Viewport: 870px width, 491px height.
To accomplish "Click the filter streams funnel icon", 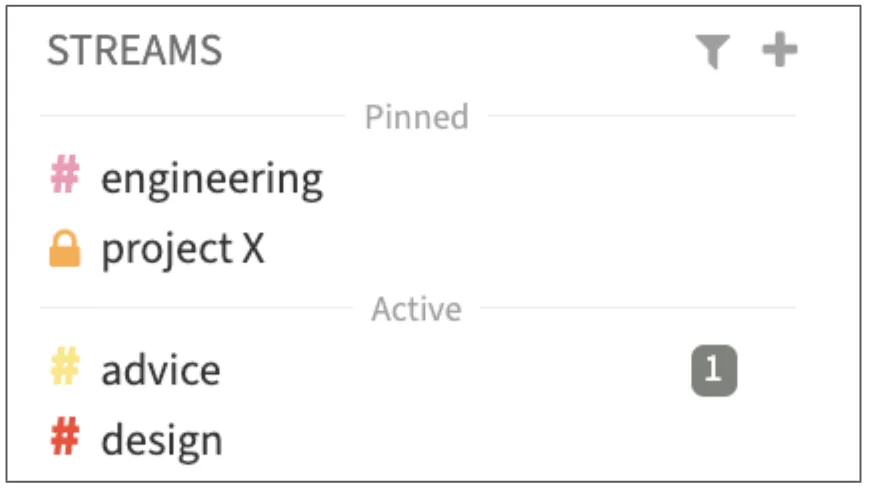I will point(712,52).
